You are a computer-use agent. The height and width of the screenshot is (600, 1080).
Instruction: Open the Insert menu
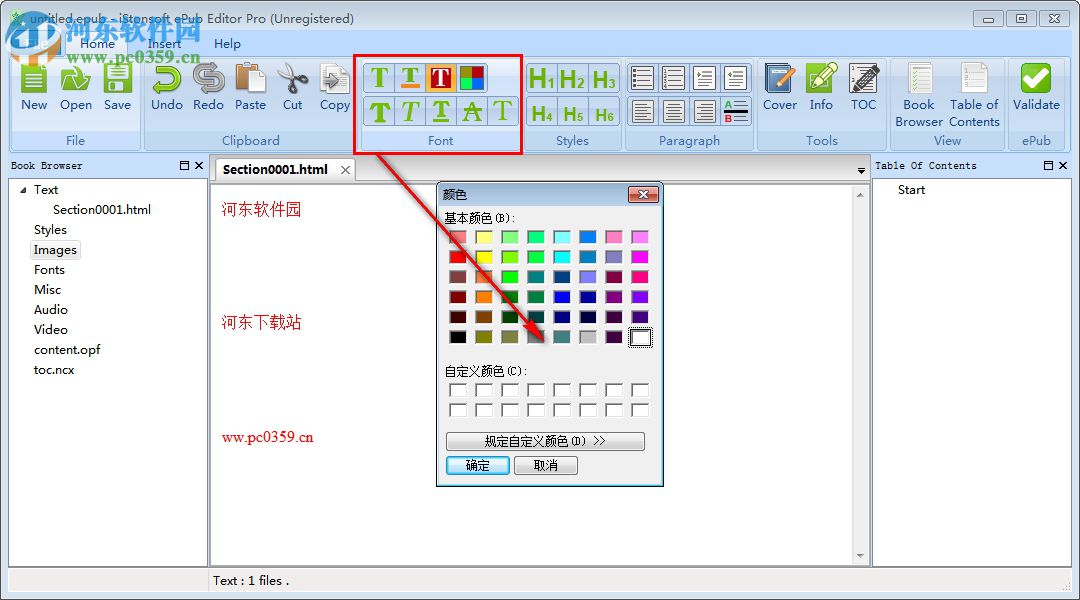164,44
